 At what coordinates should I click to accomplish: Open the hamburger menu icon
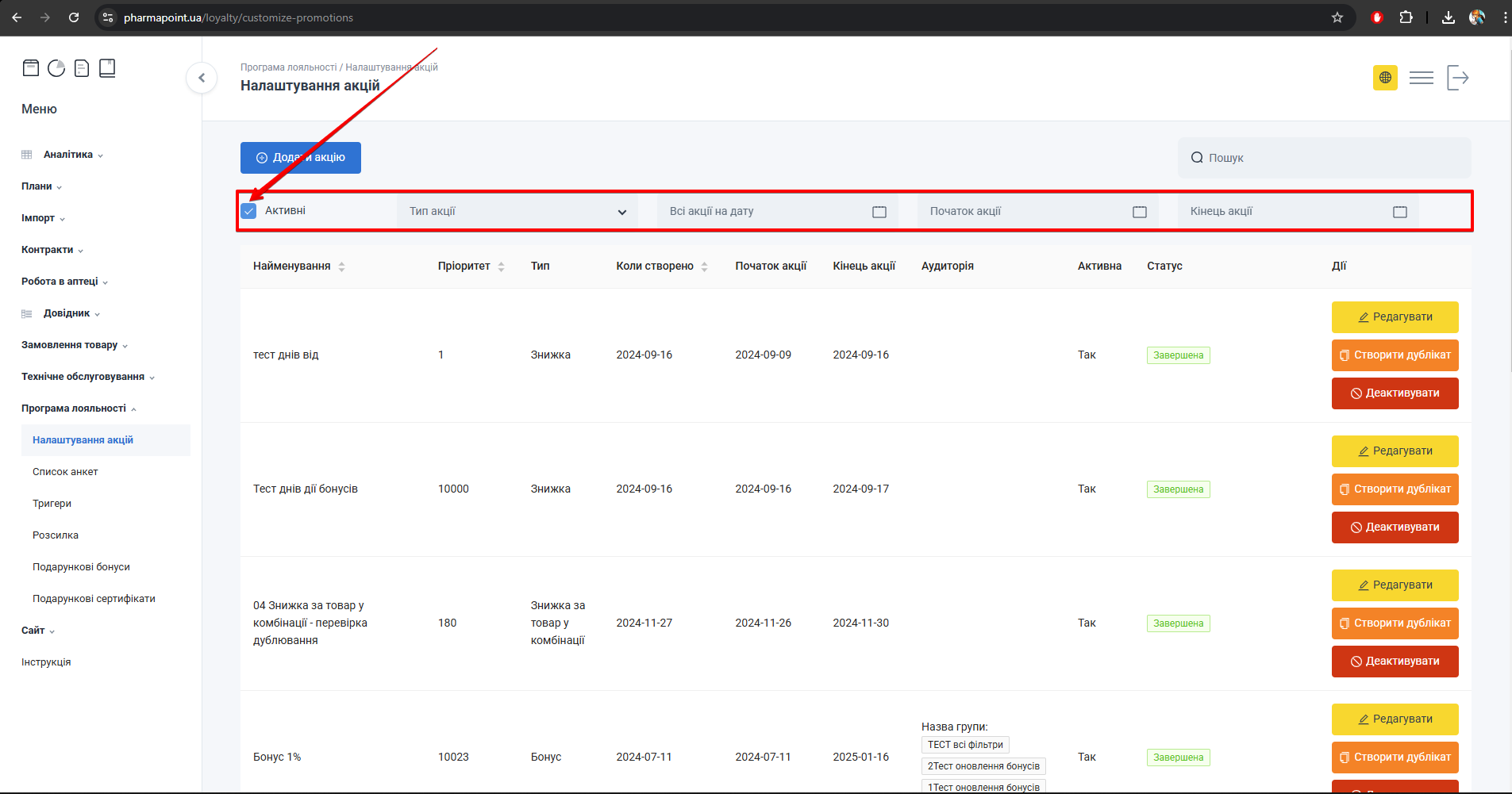[x=1421, y=78]
